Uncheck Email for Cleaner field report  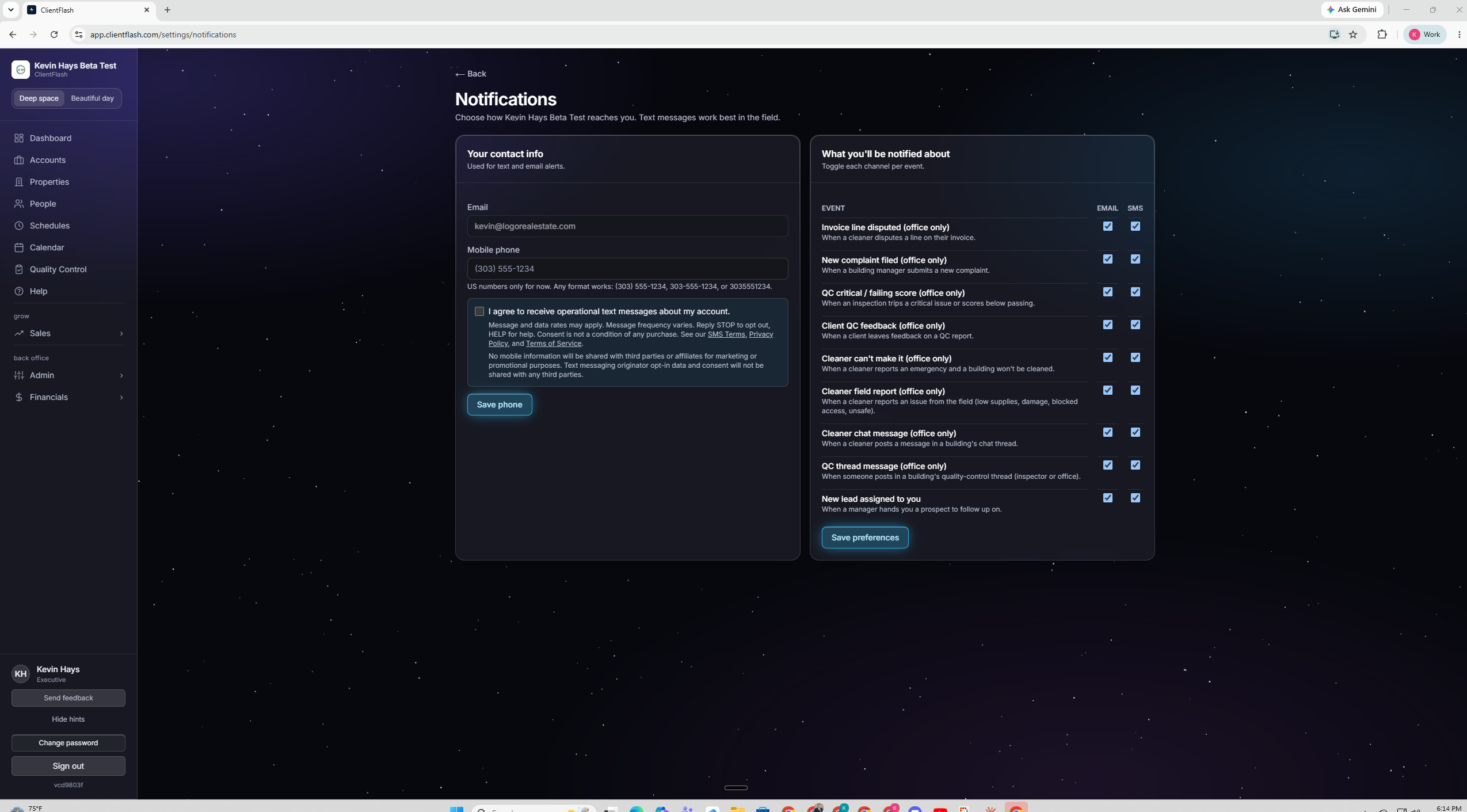coord(1107,390)
